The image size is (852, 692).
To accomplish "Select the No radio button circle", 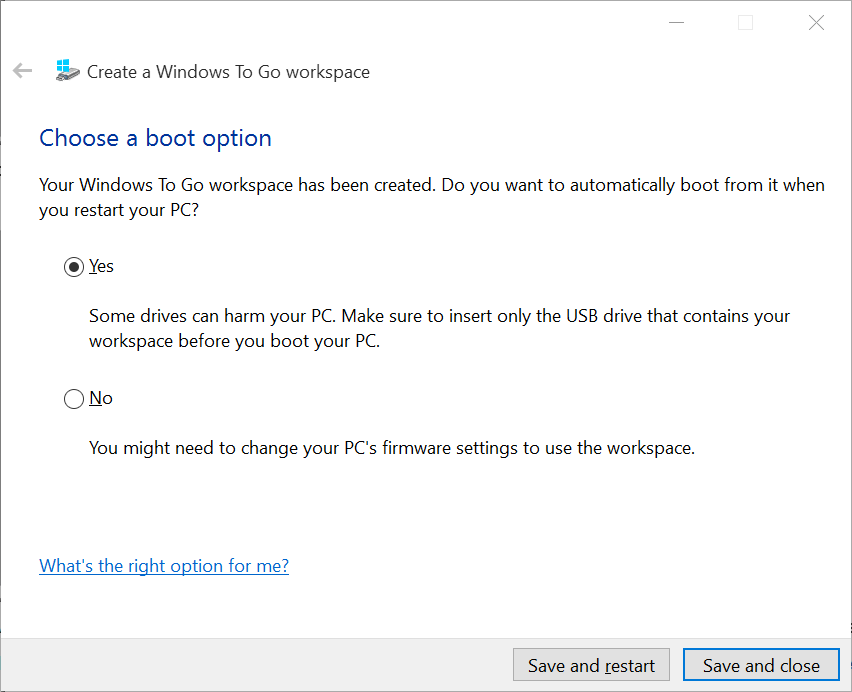I will tap(74, 399).
